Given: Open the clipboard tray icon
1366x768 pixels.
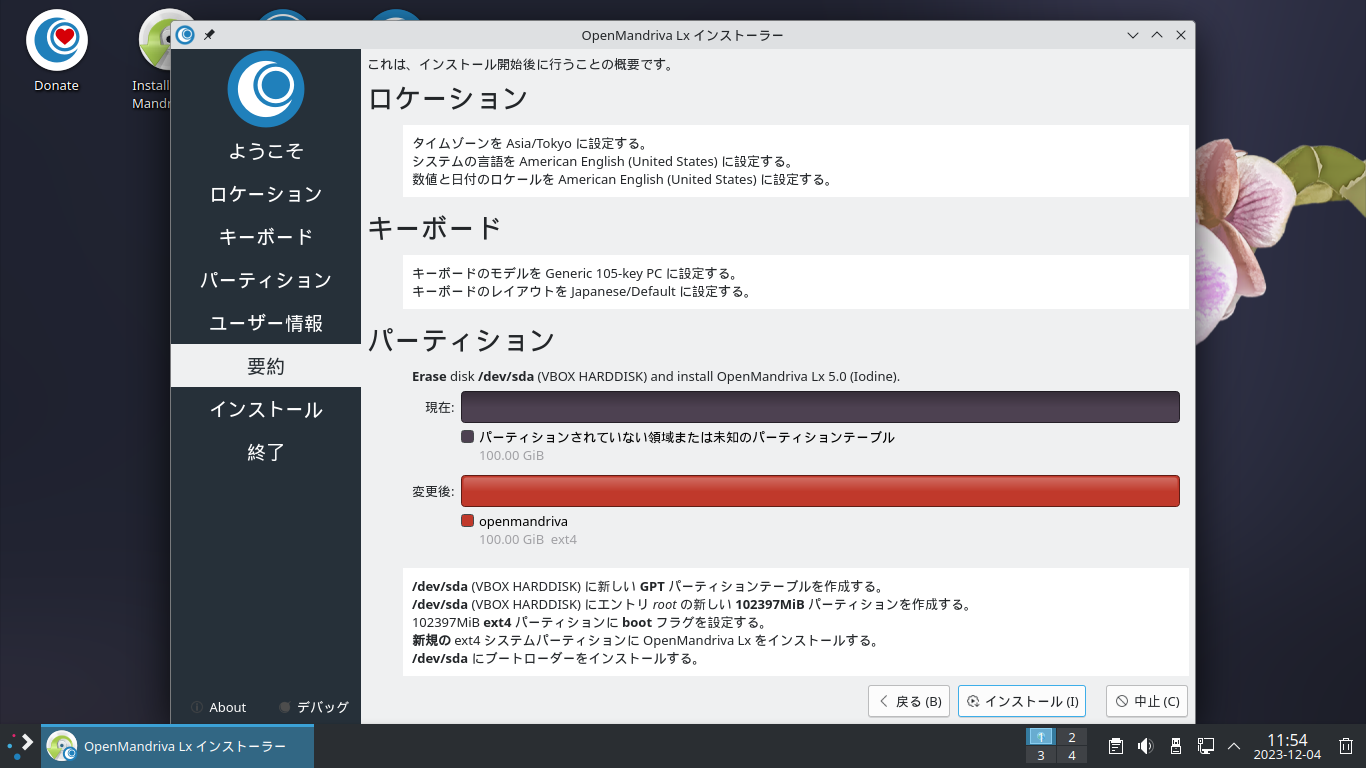Looking at the screenshot, I should click(x=1116, y=746).
